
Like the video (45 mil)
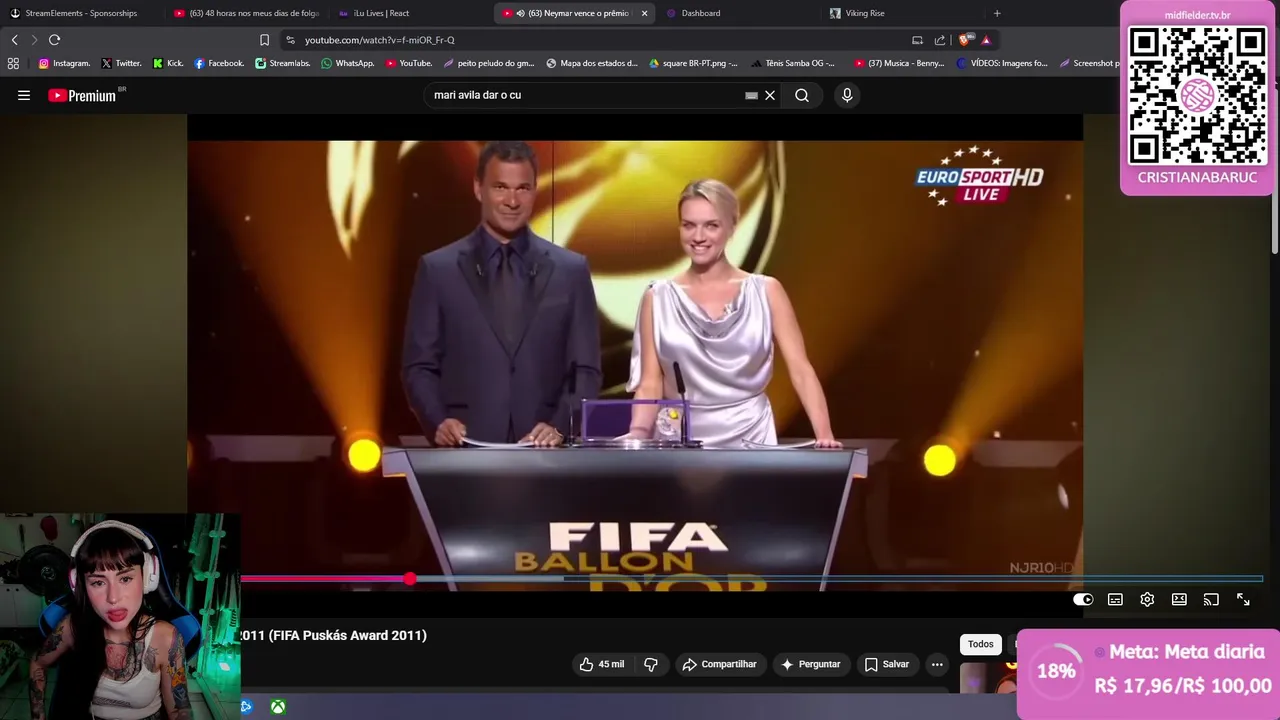(602, 664)
